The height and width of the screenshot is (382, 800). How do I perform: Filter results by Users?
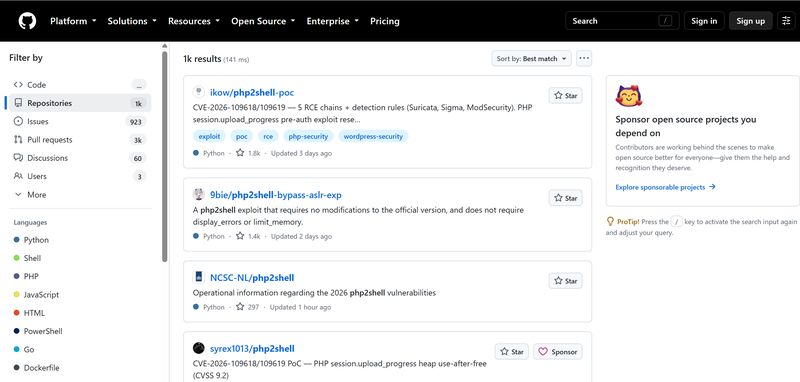(x=80, y=176)
